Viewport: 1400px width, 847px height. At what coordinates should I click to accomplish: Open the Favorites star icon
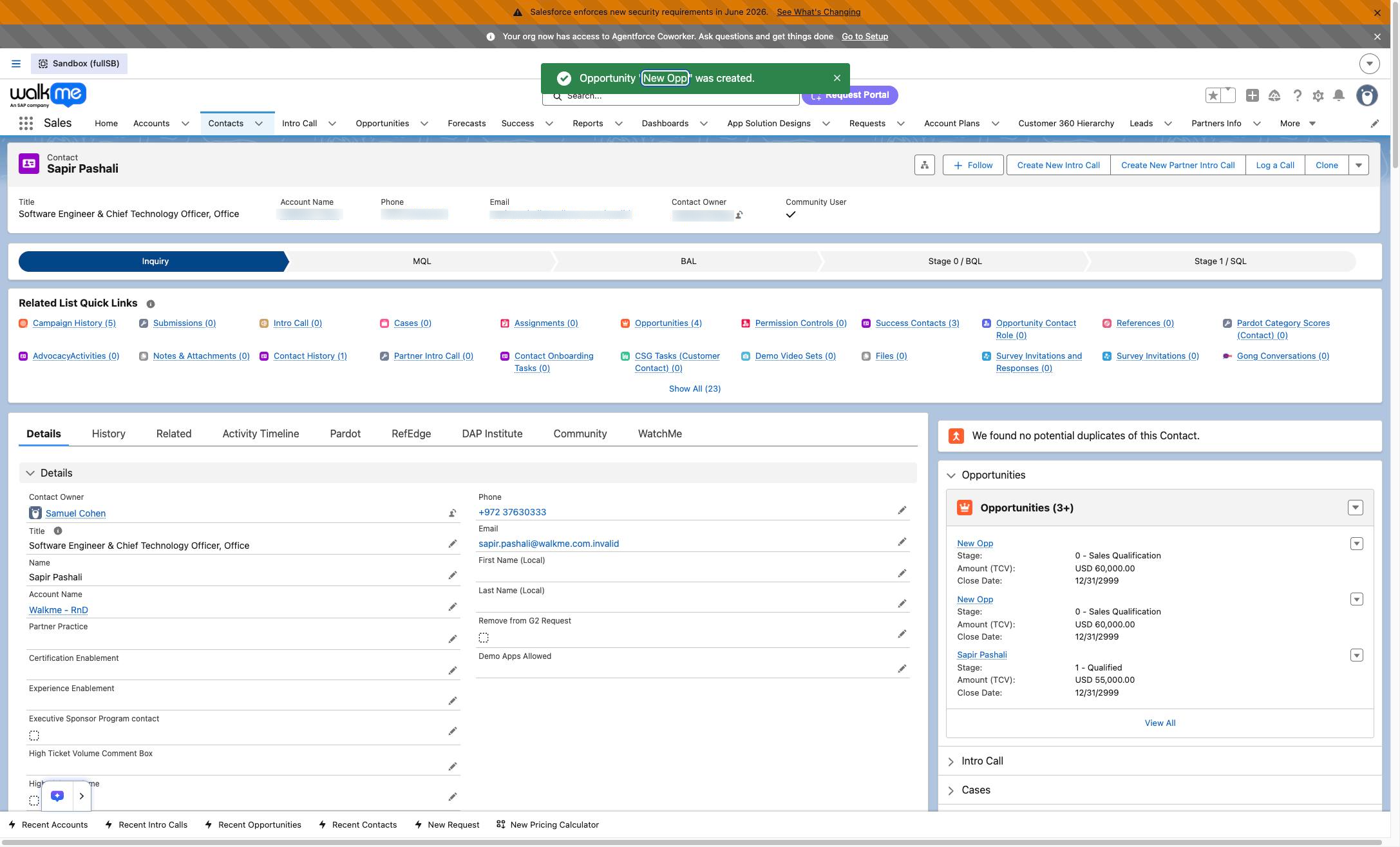[x=1213, y=95]
